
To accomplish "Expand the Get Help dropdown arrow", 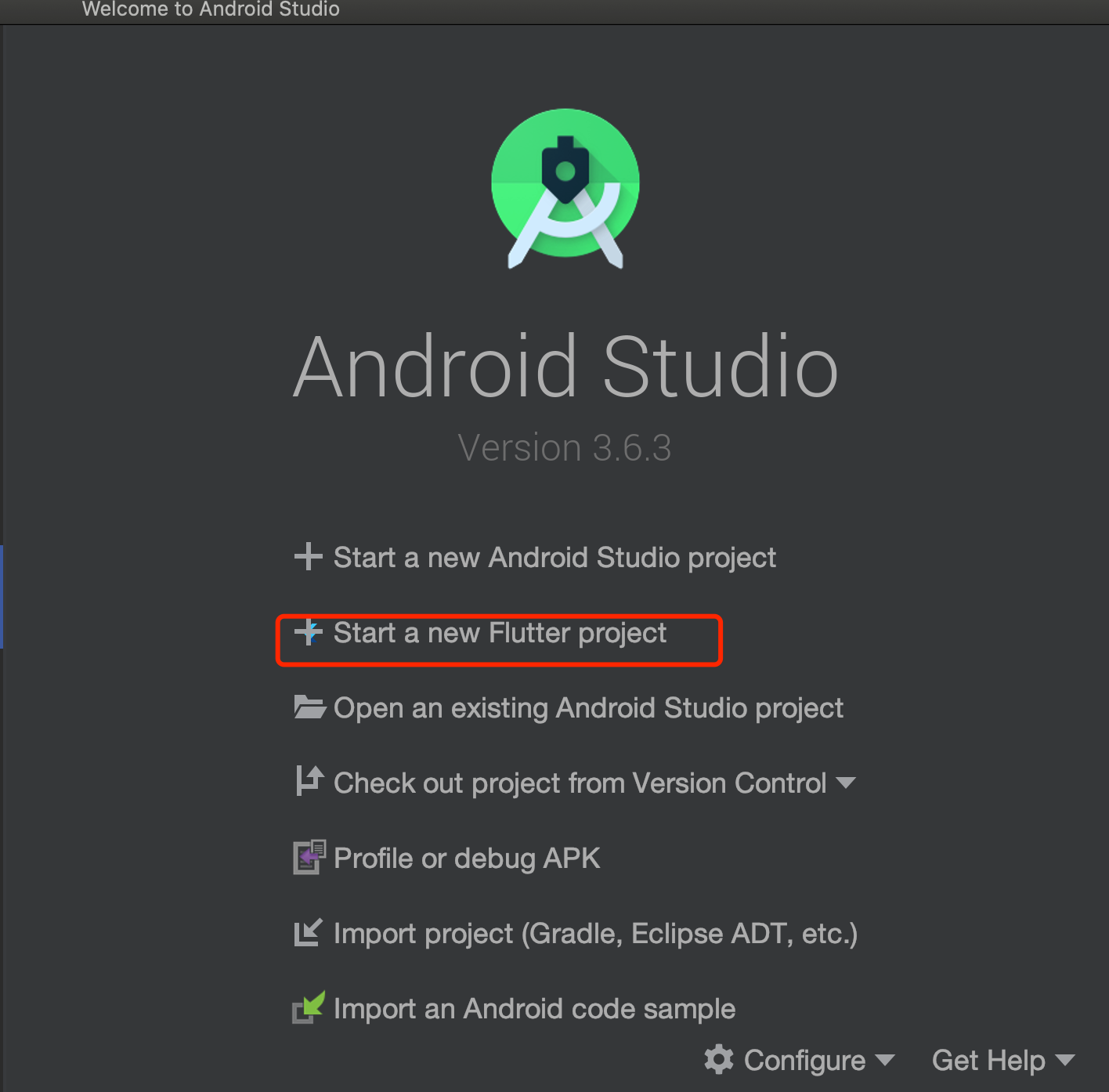I will pos(1065,1060).
